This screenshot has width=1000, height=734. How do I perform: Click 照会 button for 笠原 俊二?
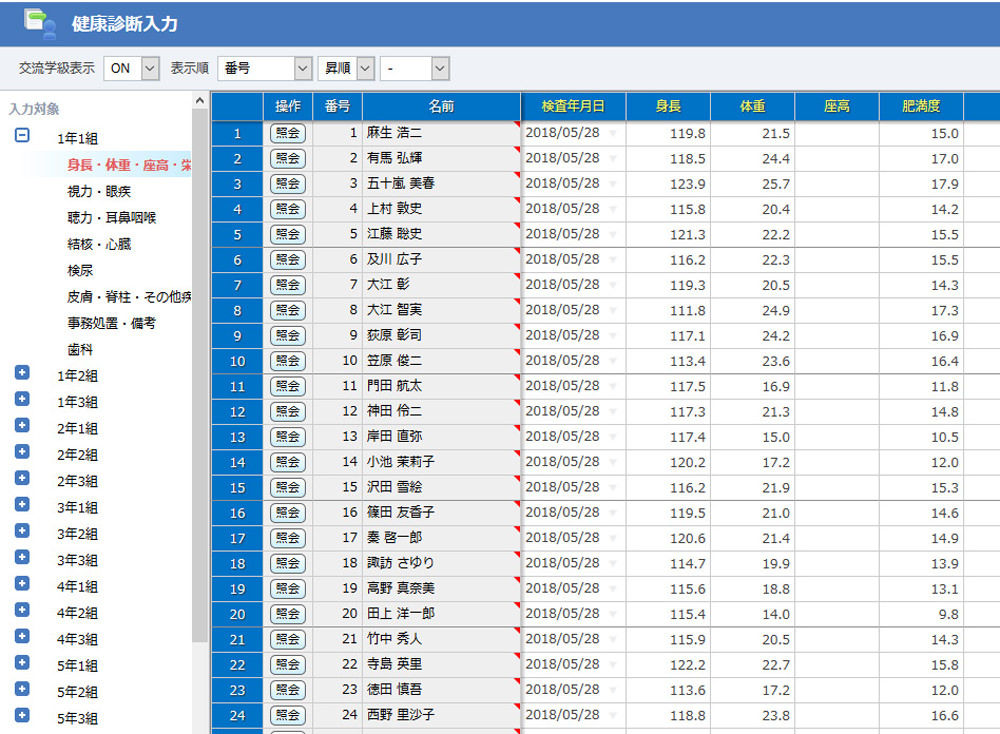point(288,361)
